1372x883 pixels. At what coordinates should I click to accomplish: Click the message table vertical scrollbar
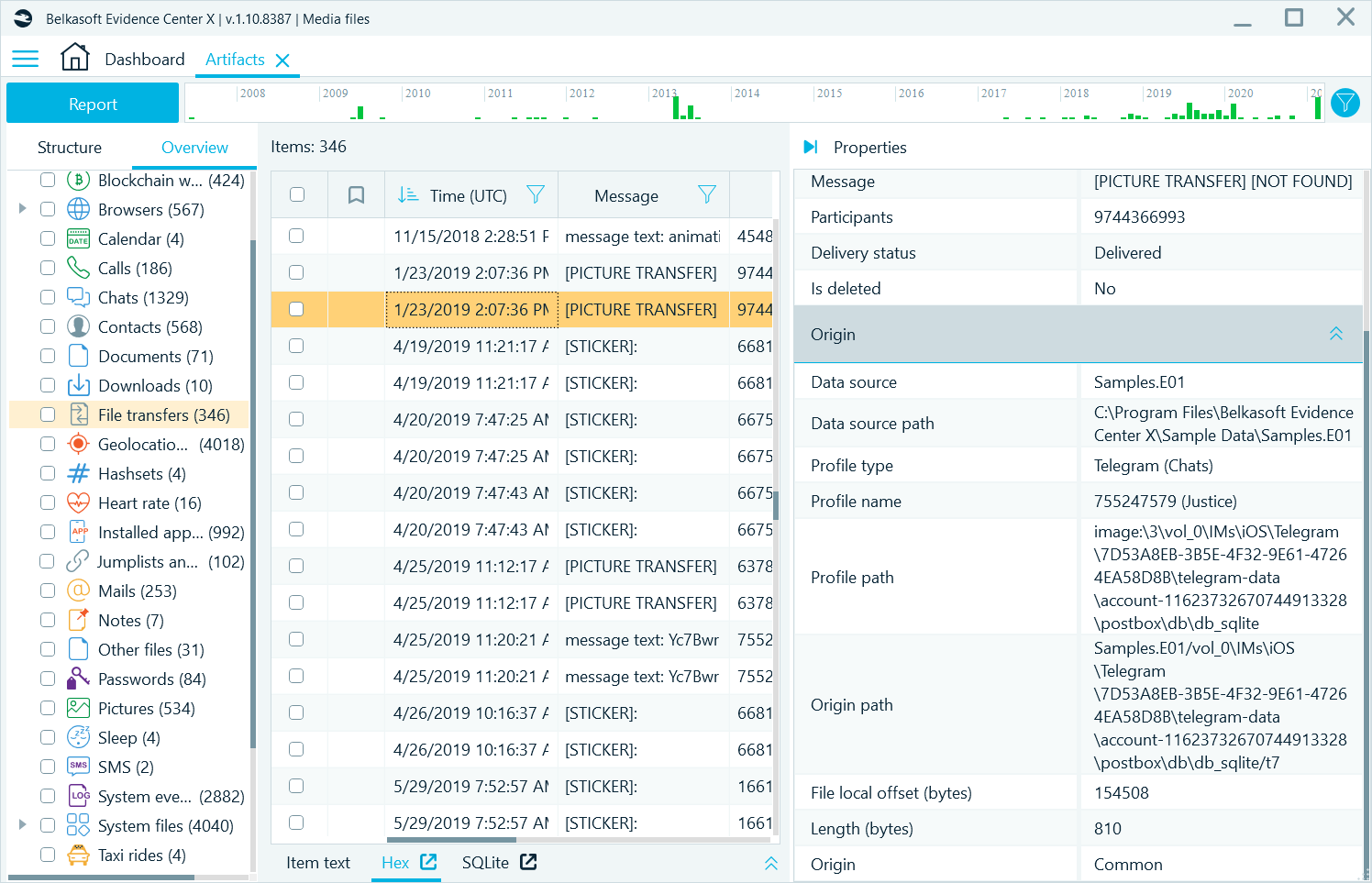click(776, 505)
